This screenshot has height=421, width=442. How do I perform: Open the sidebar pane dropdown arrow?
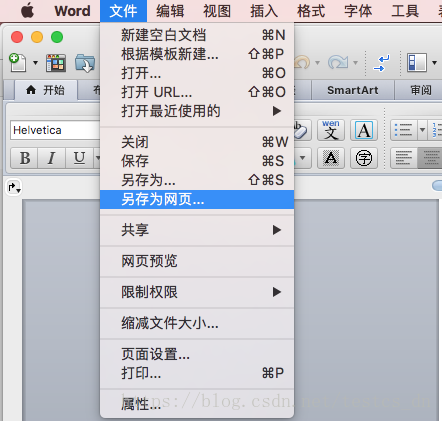tap(434, 63)
